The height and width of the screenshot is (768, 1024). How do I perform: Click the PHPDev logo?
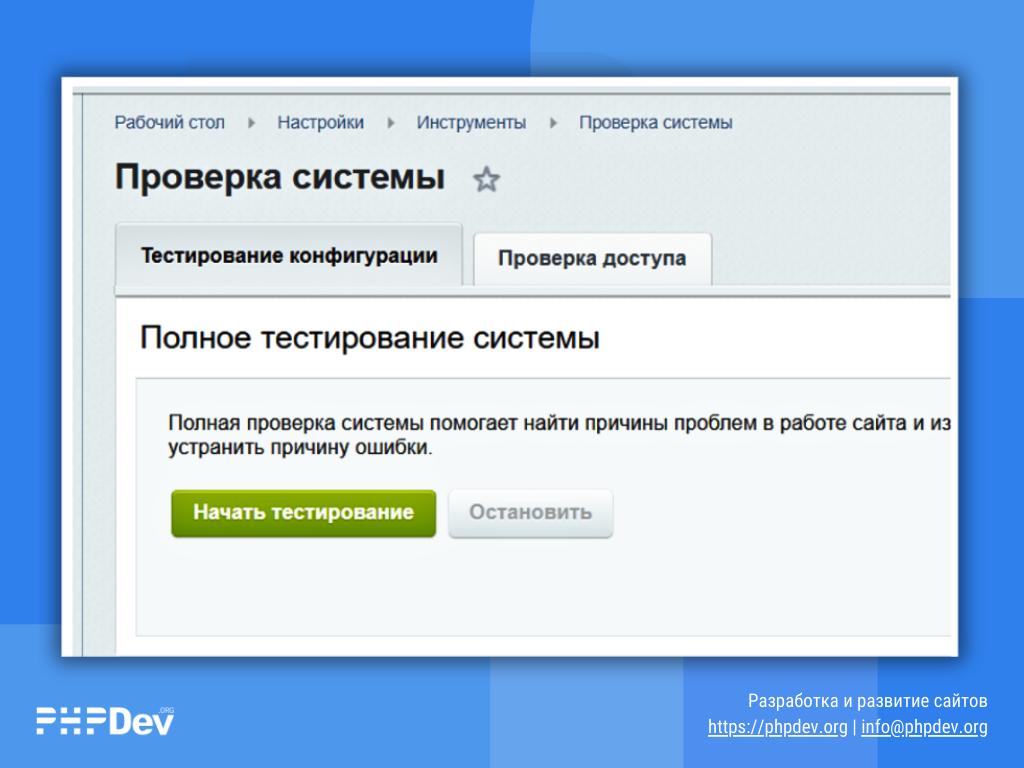coord(106,721)
